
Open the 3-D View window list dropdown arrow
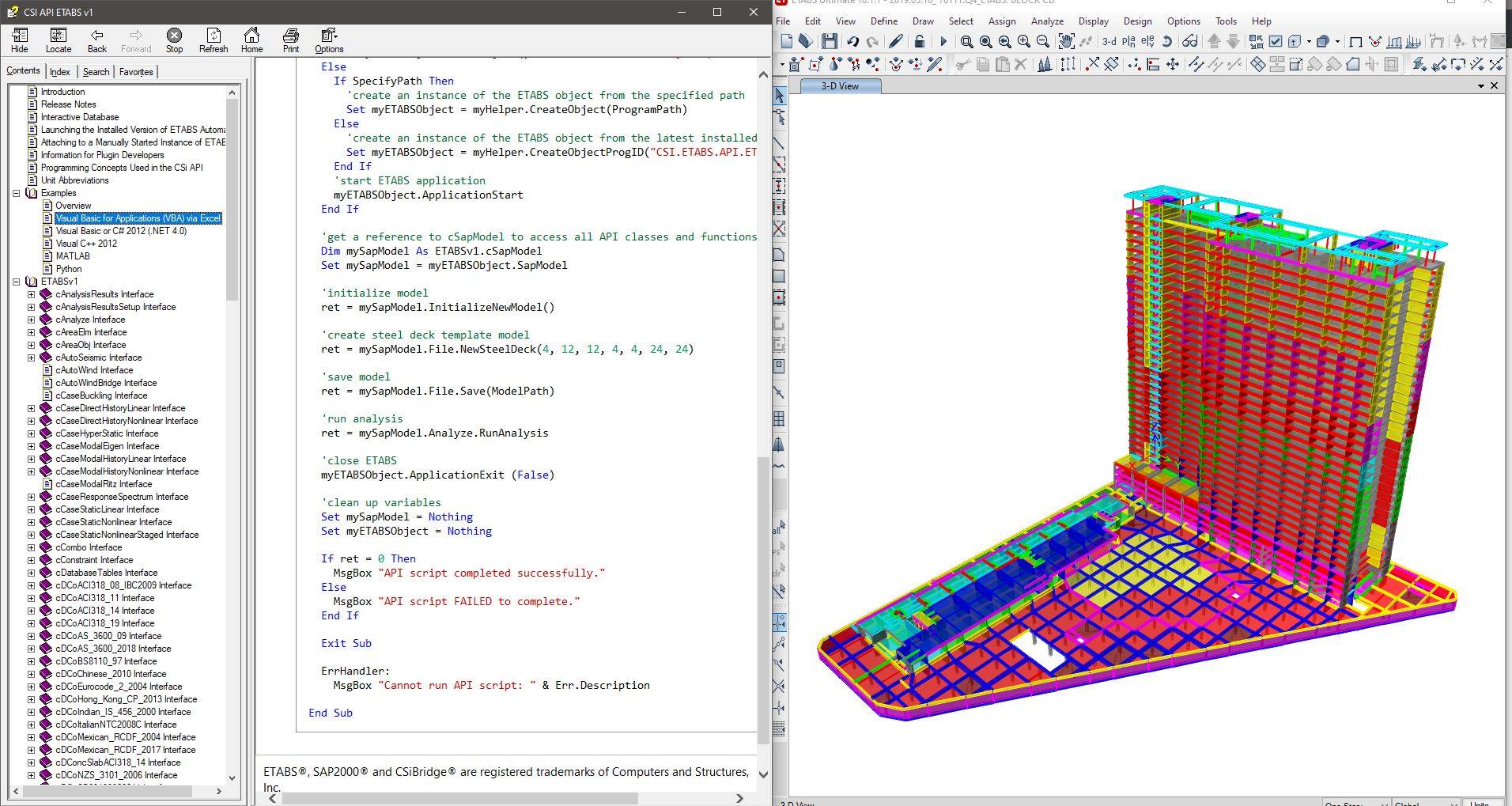[1480, 85]
